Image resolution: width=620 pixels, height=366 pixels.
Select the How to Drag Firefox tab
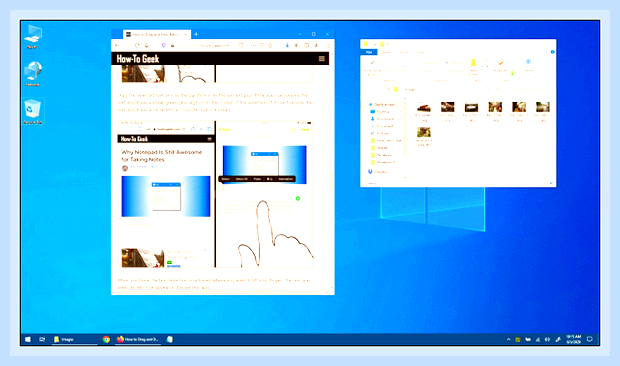pyautogui.click(x=157, y=34)
